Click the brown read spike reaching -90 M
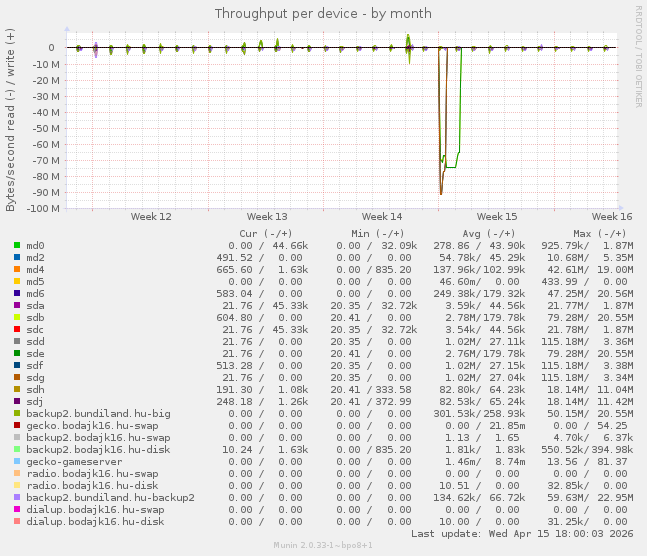The image size is (647, 556). pos(441,192)
